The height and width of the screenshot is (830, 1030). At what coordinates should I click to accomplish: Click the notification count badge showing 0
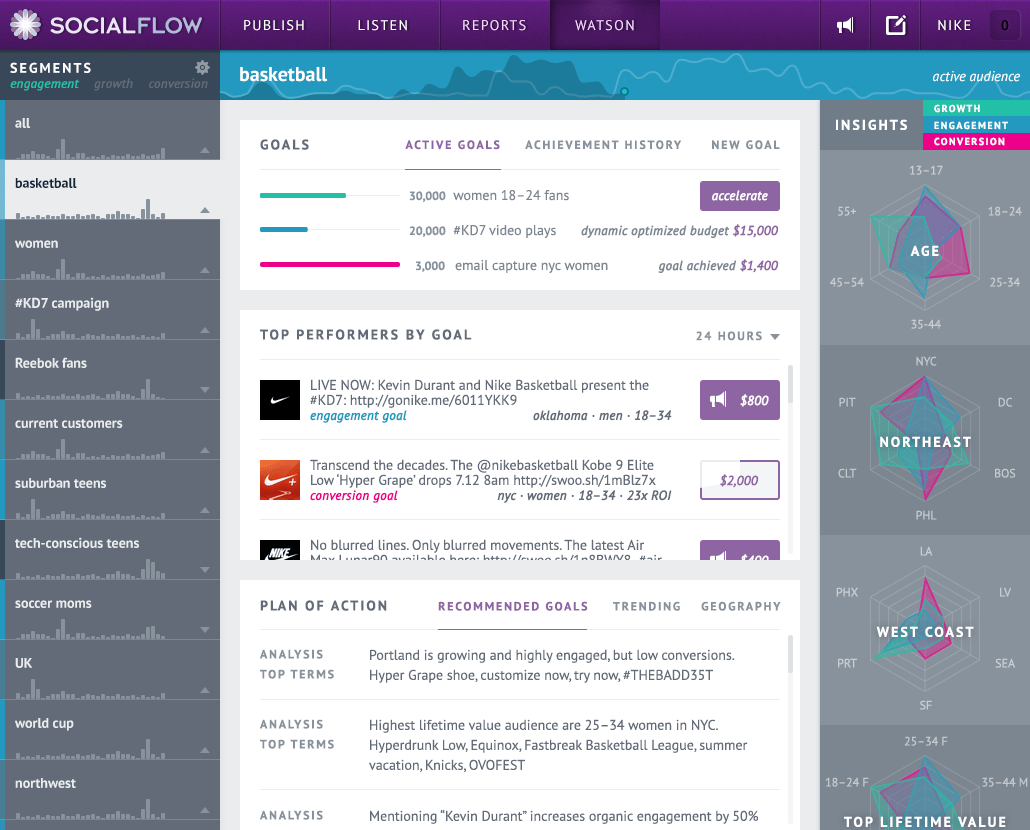(x=1004, y=26)
